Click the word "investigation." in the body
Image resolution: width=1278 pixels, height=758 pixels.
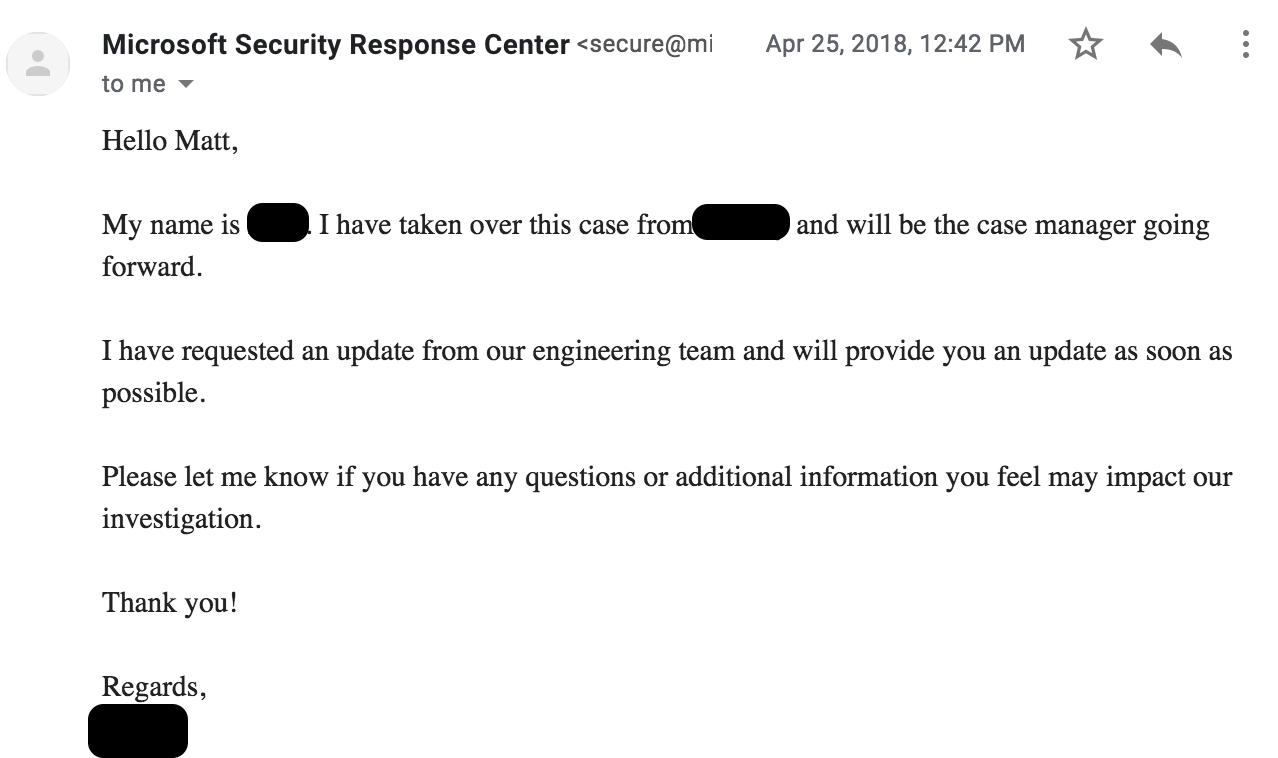pyautogui.click(x=181, y=519)
